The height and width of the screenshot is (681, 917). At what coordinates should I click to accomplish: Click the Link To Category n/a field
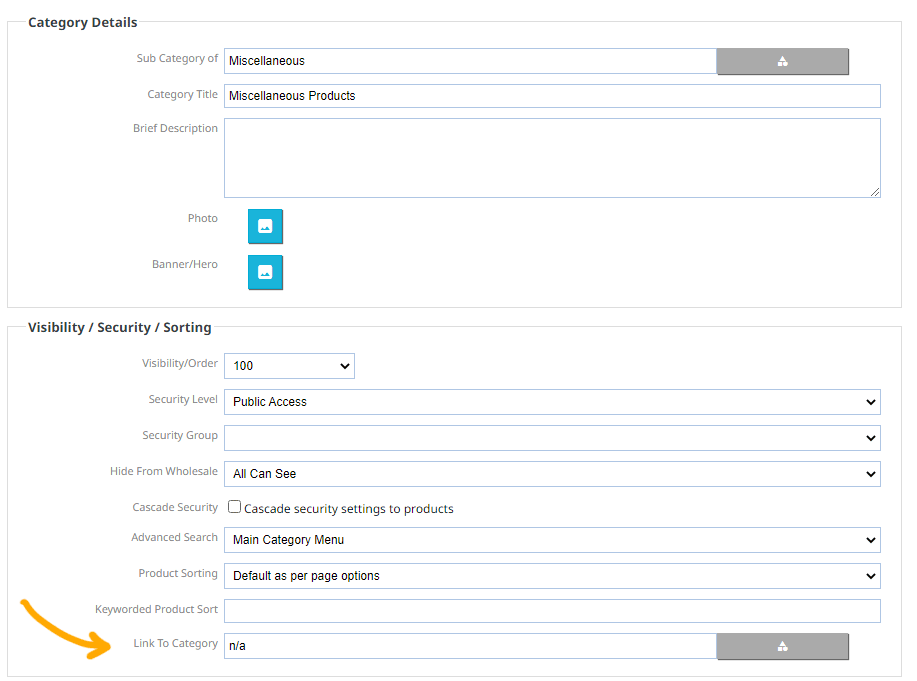pyautogui.click(x=471, y=646)
